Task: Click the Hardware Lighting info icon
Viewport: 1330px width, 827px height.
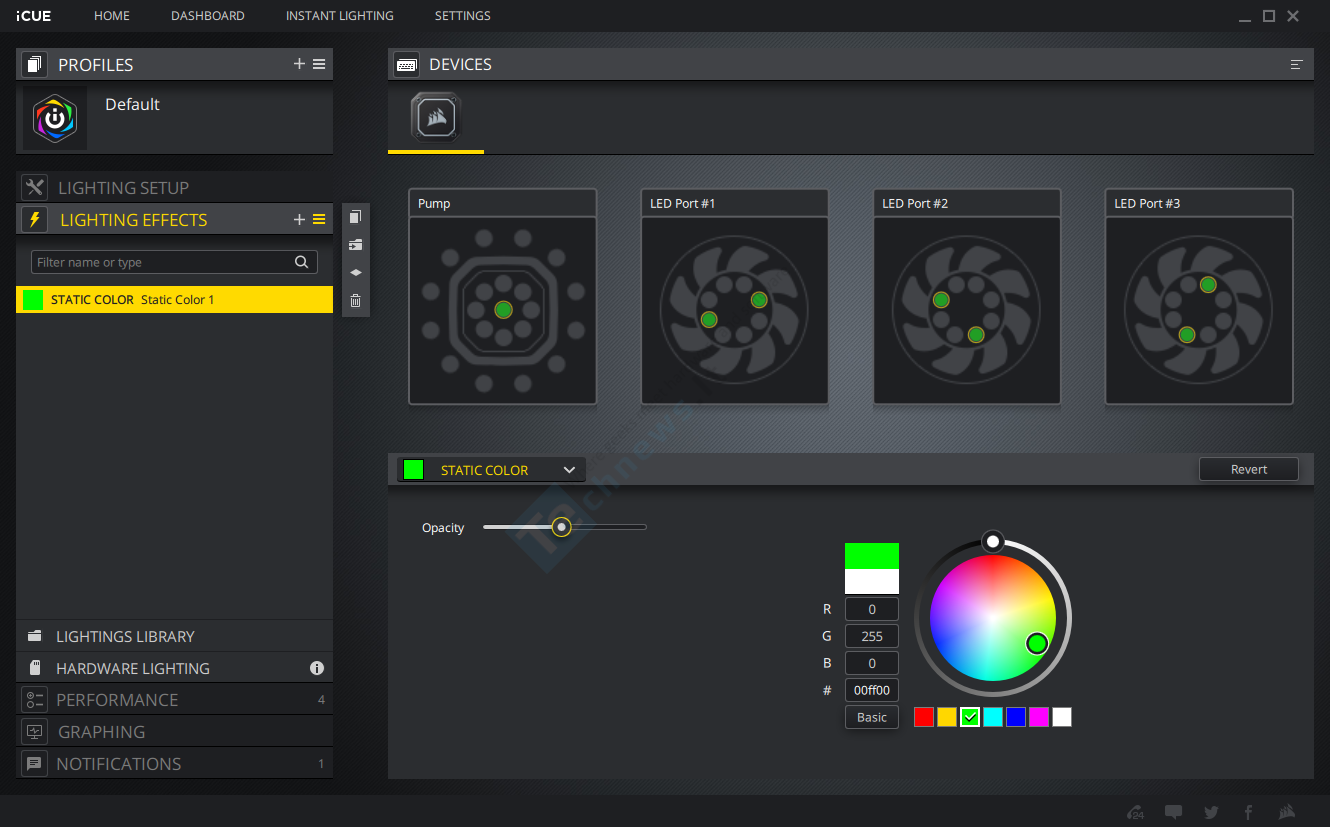Action: coord(317,668)
